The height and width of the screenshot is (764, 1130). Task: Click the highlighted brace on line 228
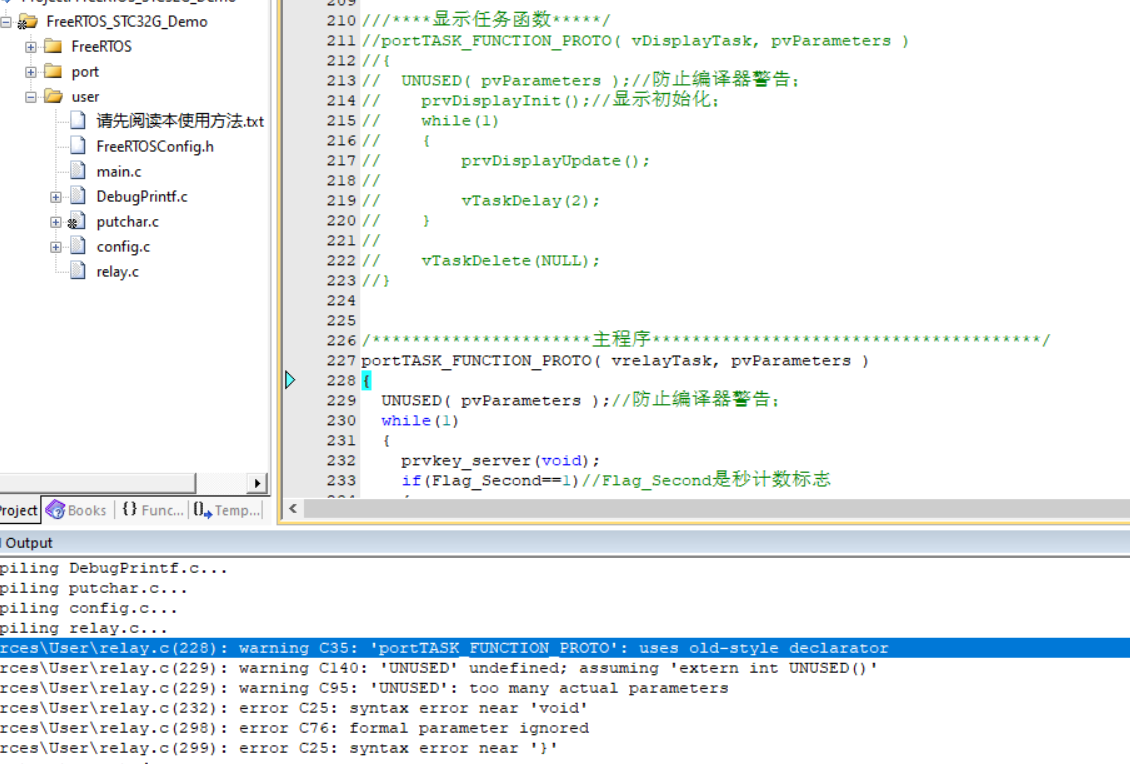tap(366, 381)
